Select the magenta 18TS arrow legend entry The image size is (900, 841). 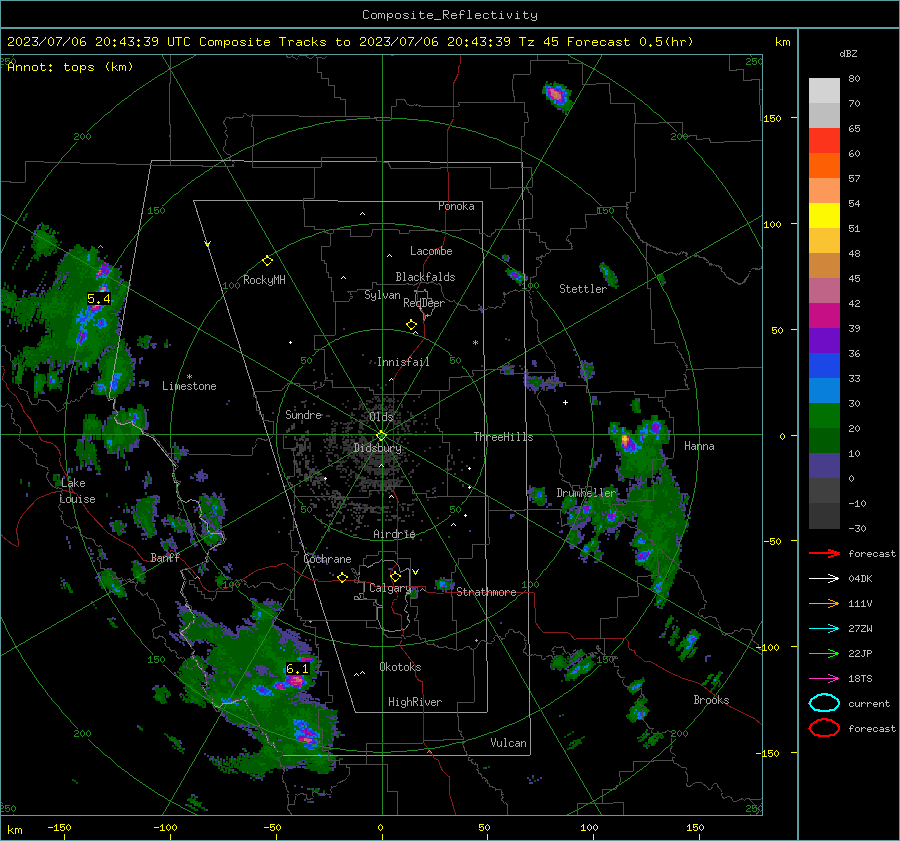[x=824, y=679]
